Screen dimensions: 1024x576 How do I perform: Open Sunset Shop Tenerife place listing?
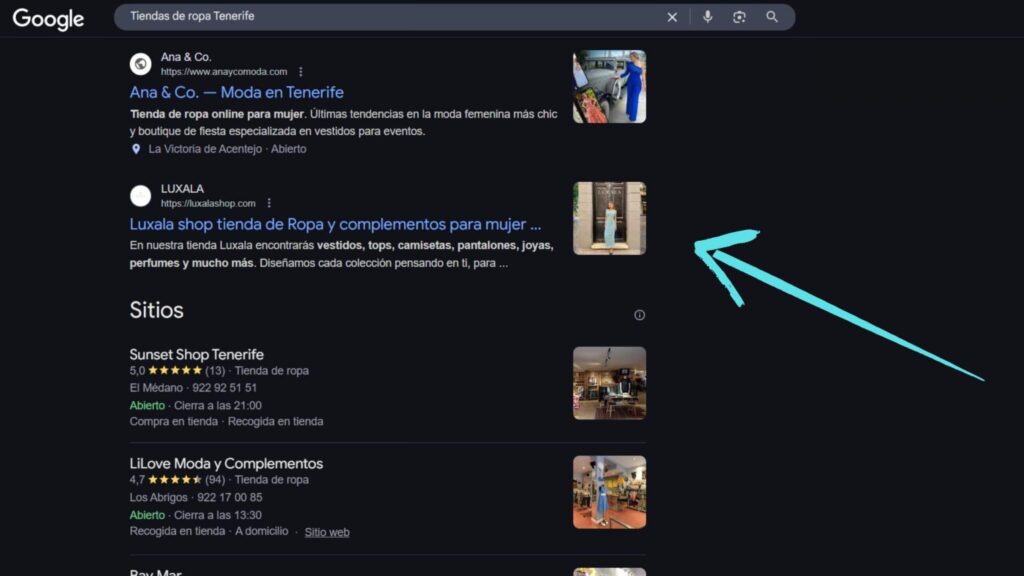point(197,354)
